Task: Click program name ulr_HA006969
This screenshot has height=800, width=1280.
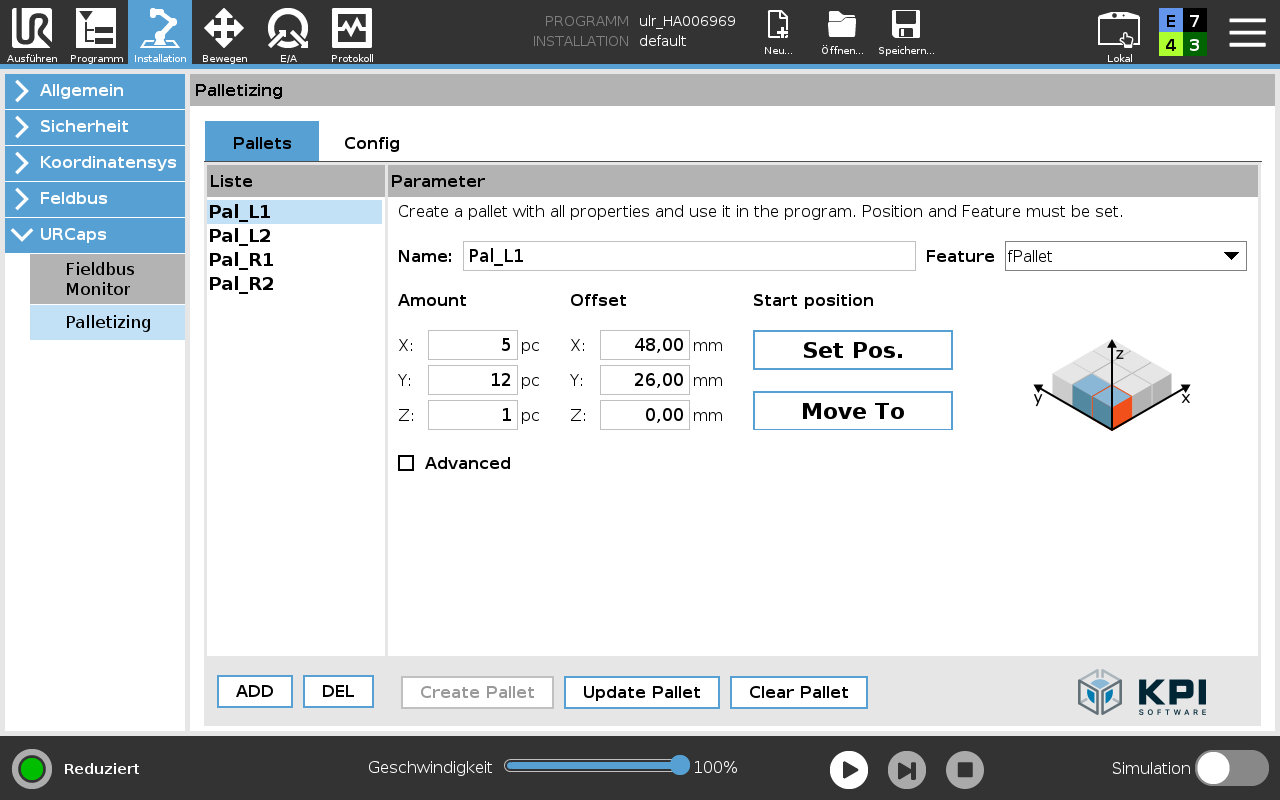Action: pyautogui.click(x=687, y=21)
